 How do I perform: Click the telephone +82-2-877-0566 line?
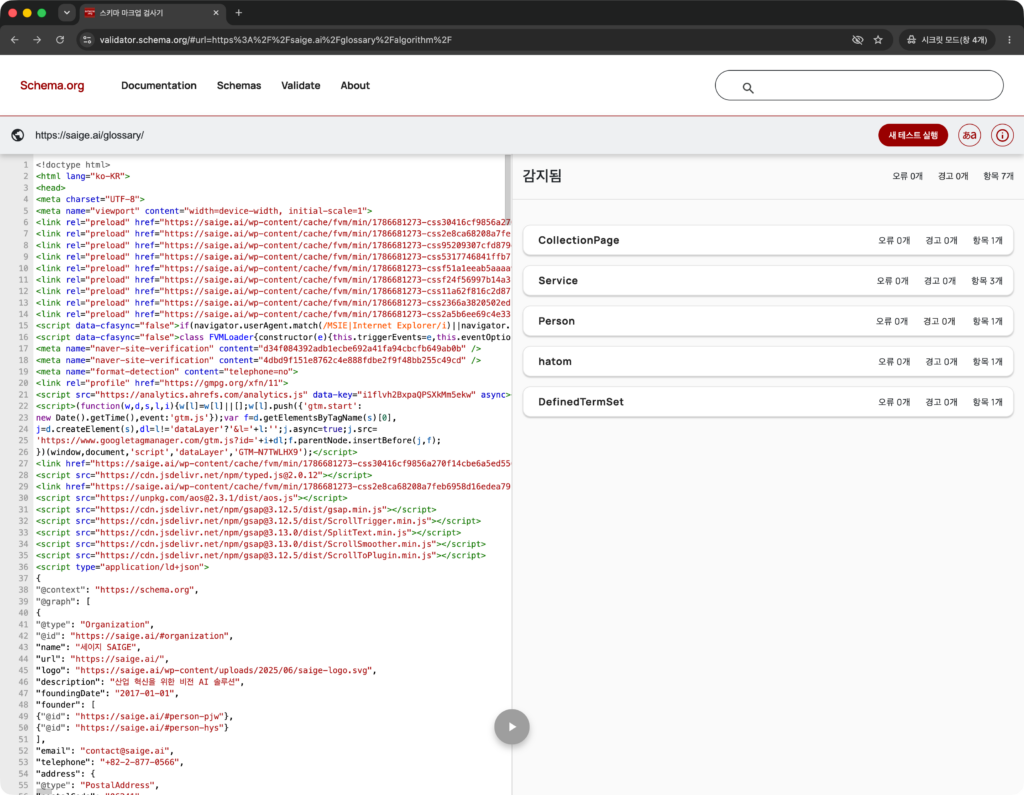[x=110, y=762]
